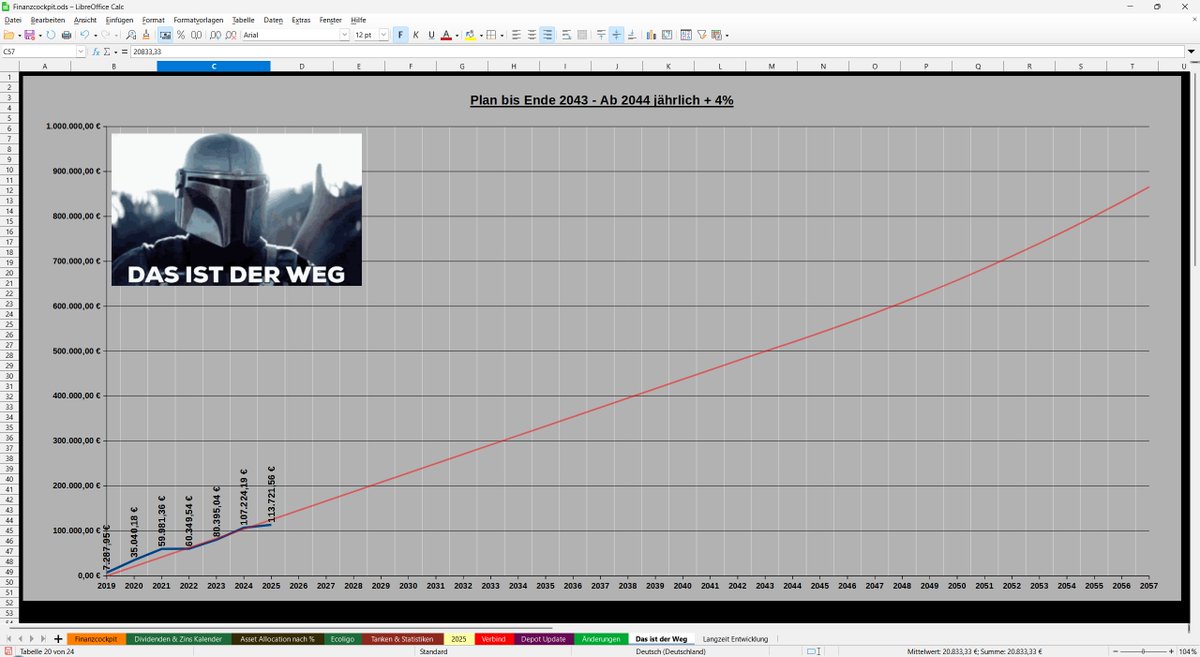Expand the font name dropdown
Image resolution: width=1200 pixels, height=657 pixels.
click(345, 35)
